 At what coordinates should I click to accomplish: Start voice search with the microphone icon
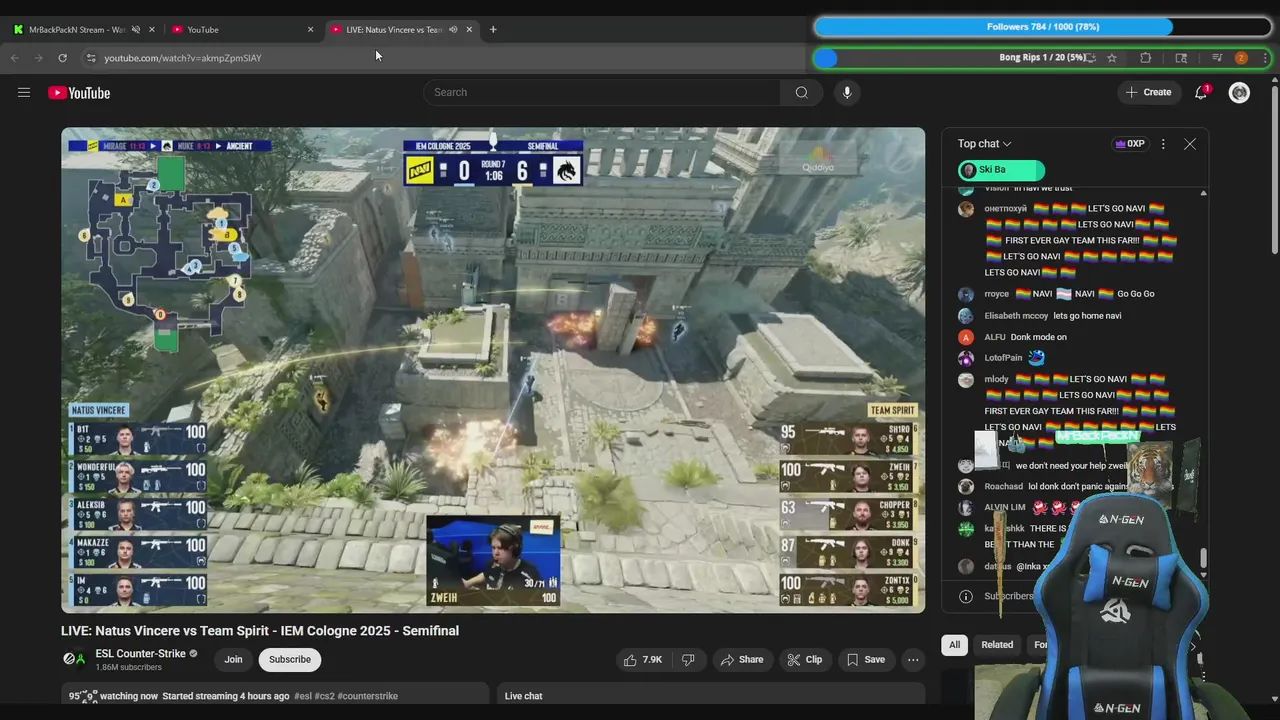click(x=847, y=92)
